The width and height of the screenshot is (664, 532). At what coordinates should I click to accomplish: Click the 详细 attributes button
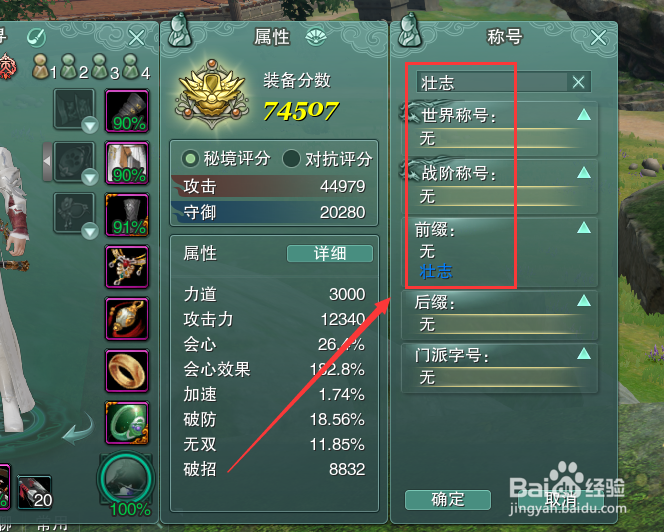(x=330, y=253)
